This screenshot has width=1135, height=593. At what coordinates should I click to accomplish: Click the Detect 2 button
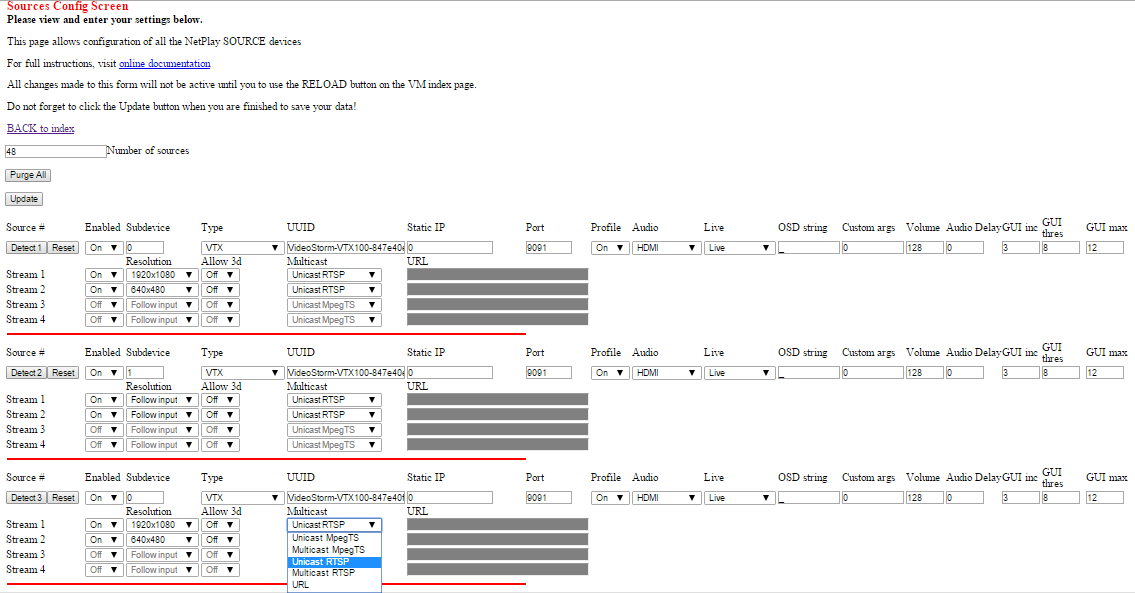pyautogui.click(x=26, y=373)
